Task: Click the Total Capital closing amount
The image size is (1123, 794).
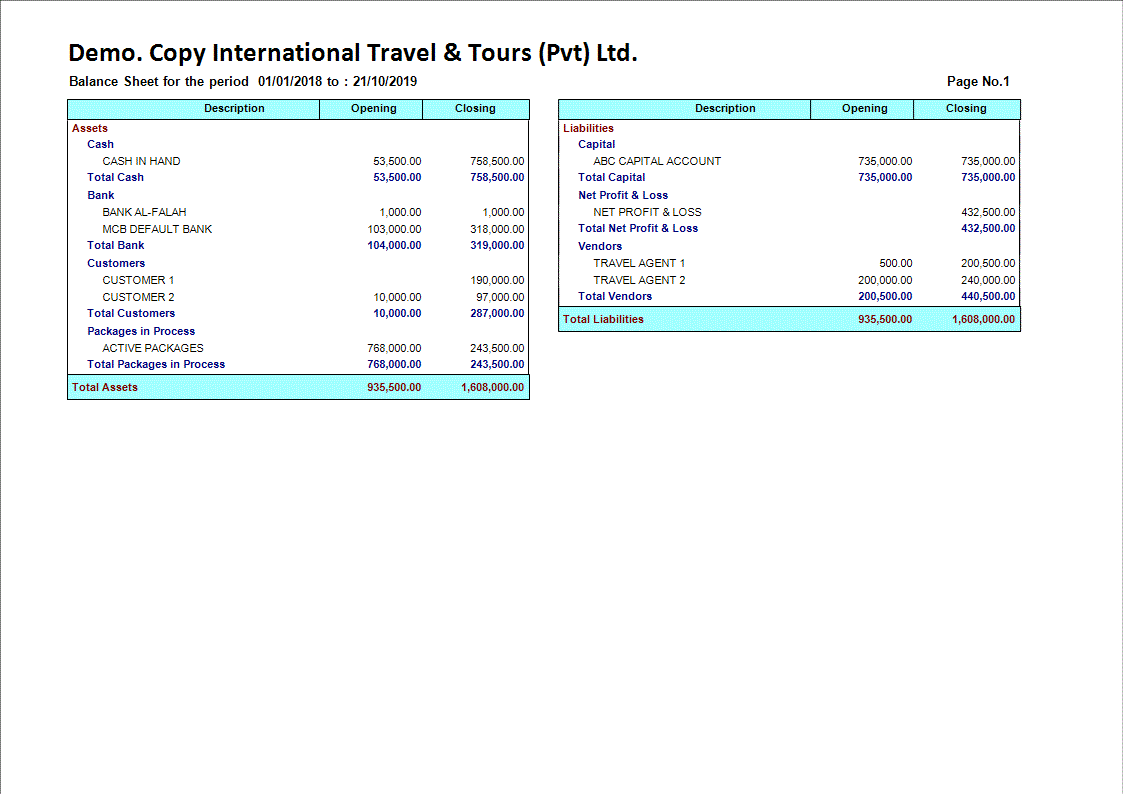Action: pos(988,177)
